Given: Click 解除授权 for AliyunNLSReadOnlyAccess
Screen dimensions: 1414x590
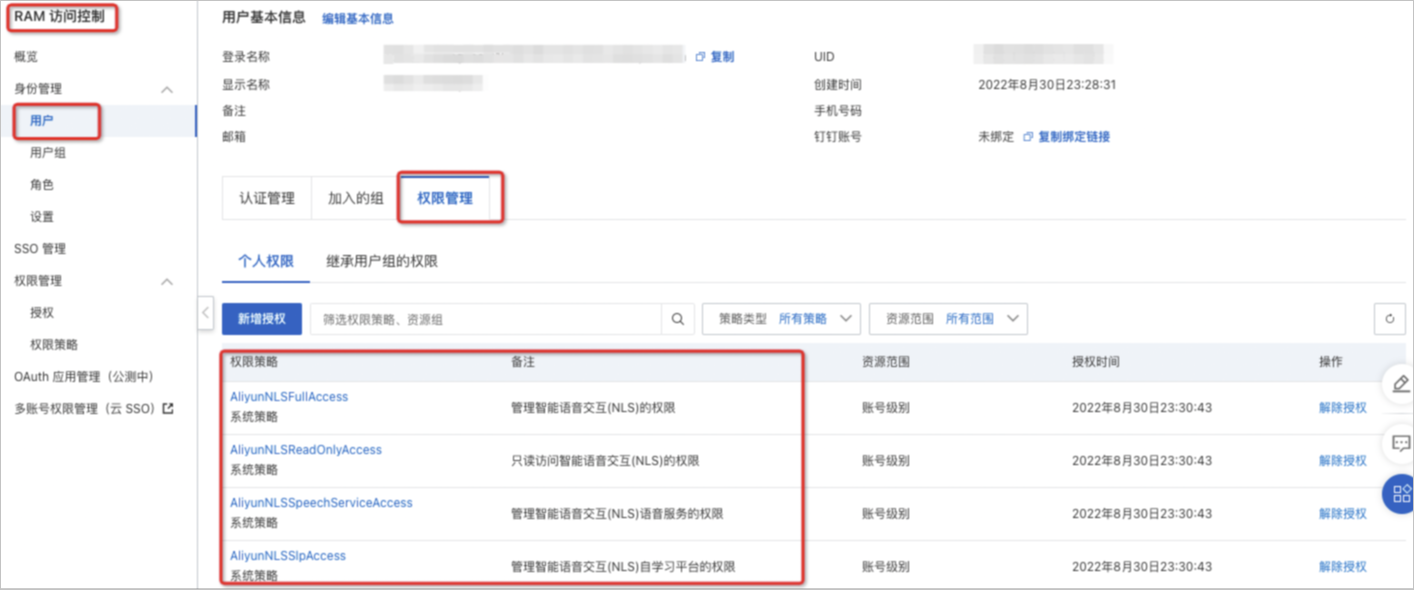Looking at the screenshot, I should (x=1342, y=461).
